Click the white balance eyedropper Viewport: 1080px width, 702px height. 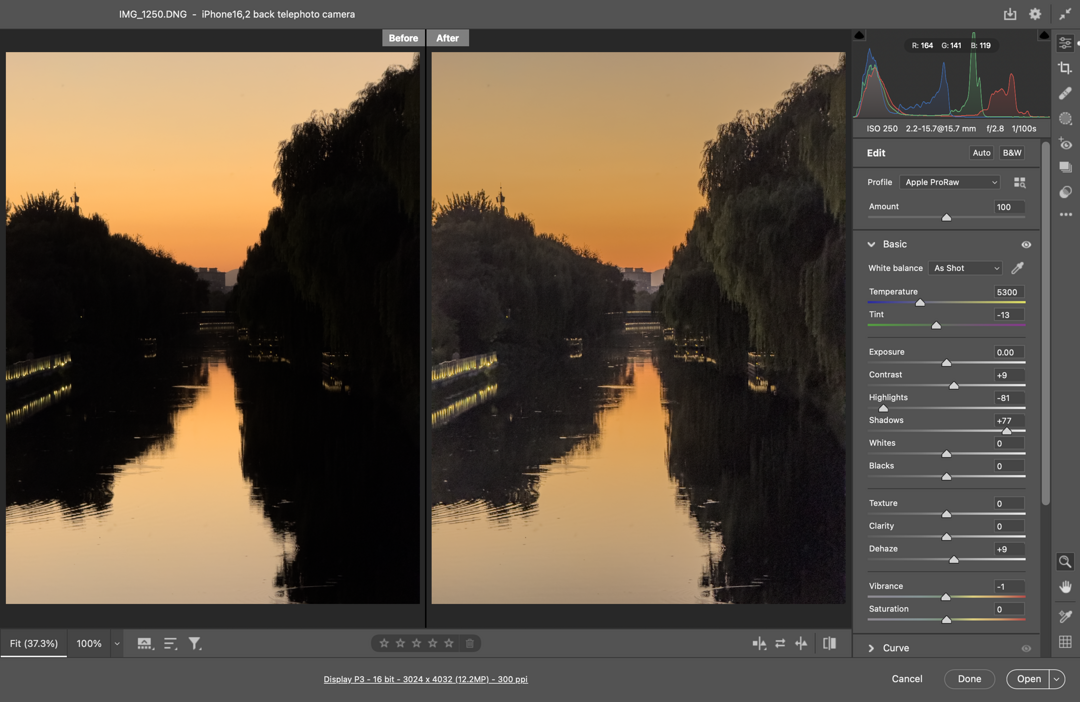click(1018, 268)
